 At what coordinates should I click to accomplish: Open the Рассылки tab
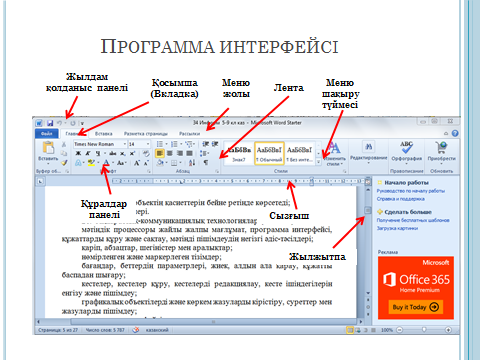pos(190,134)
